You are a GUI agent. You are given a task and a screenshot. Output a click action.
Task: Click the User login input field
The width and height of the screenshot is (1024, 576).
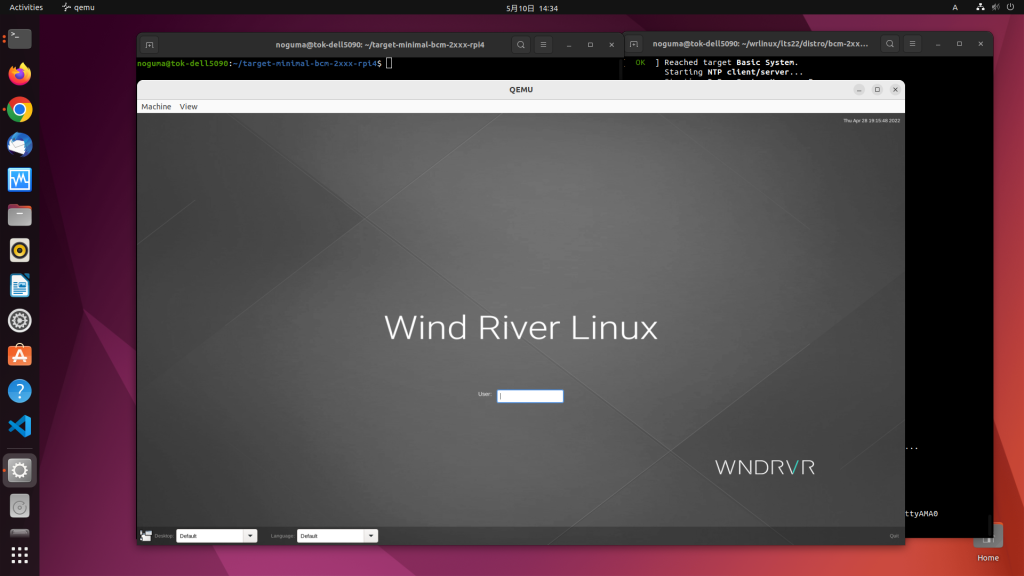(530, 396)
